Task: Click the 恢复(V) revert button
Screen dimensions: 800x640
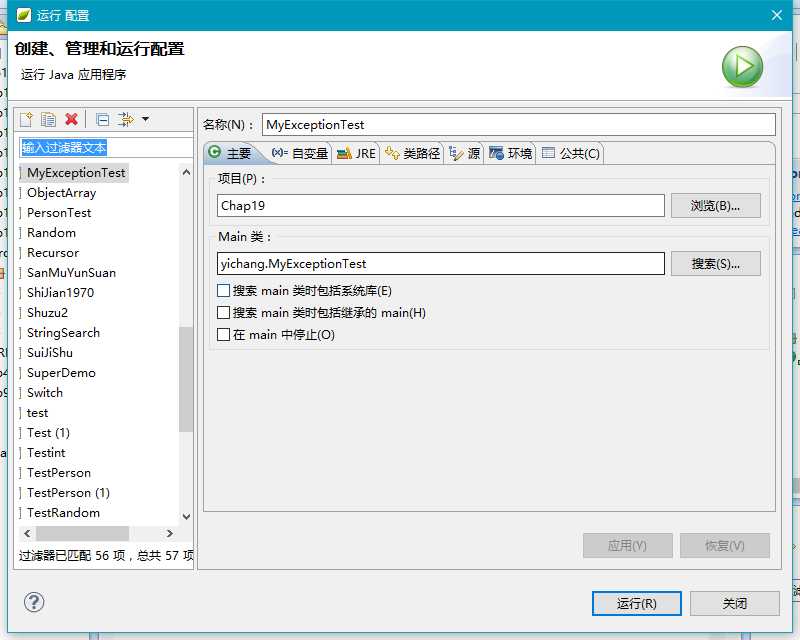Action: click(x=724, y=546)
